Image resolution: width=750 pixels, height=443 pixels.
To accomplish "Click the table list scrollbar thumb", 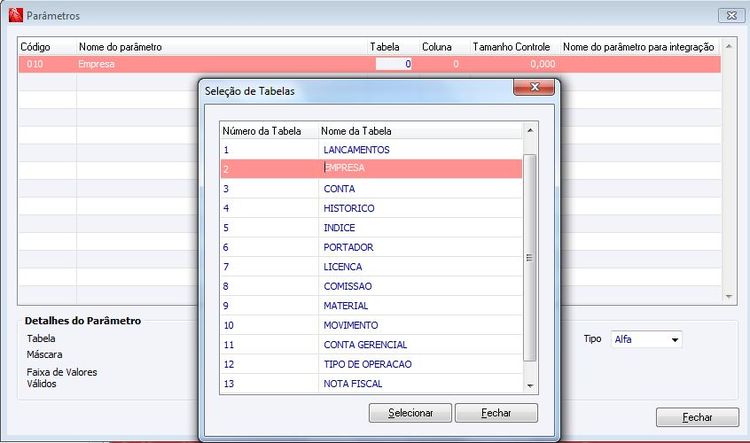I will pos(529,257).
